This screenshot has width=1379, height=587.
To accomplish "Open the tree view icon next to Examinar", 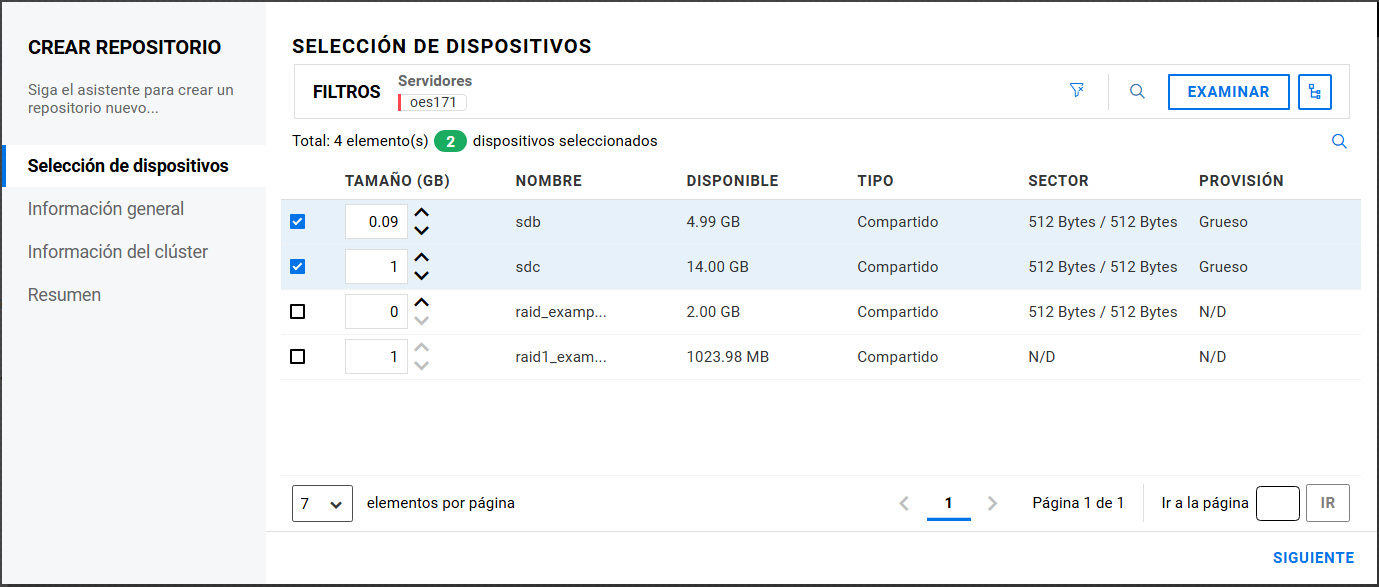I will click(x=1315, y=92).
